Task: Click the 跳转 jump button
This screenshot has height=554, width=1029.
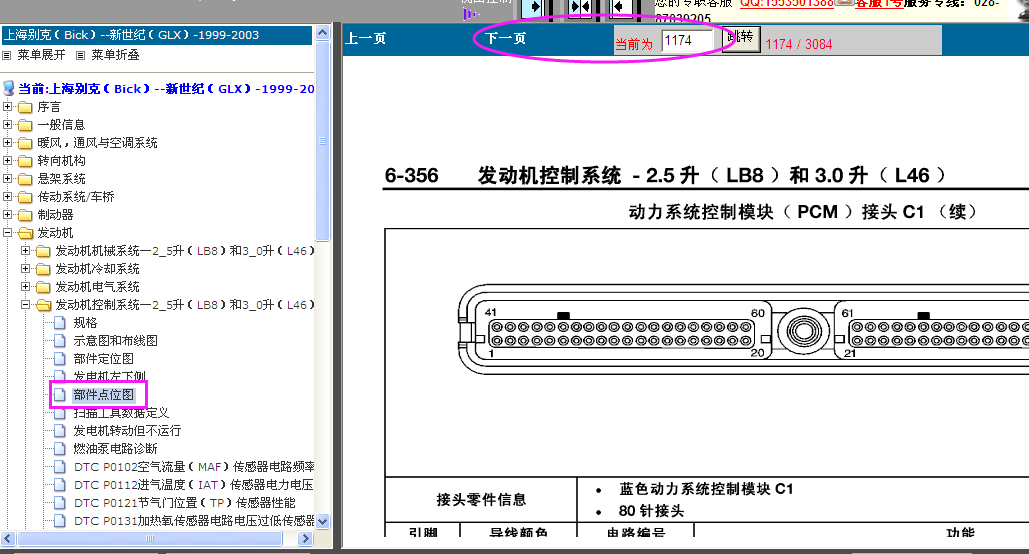Action: [x=742, y=37]
